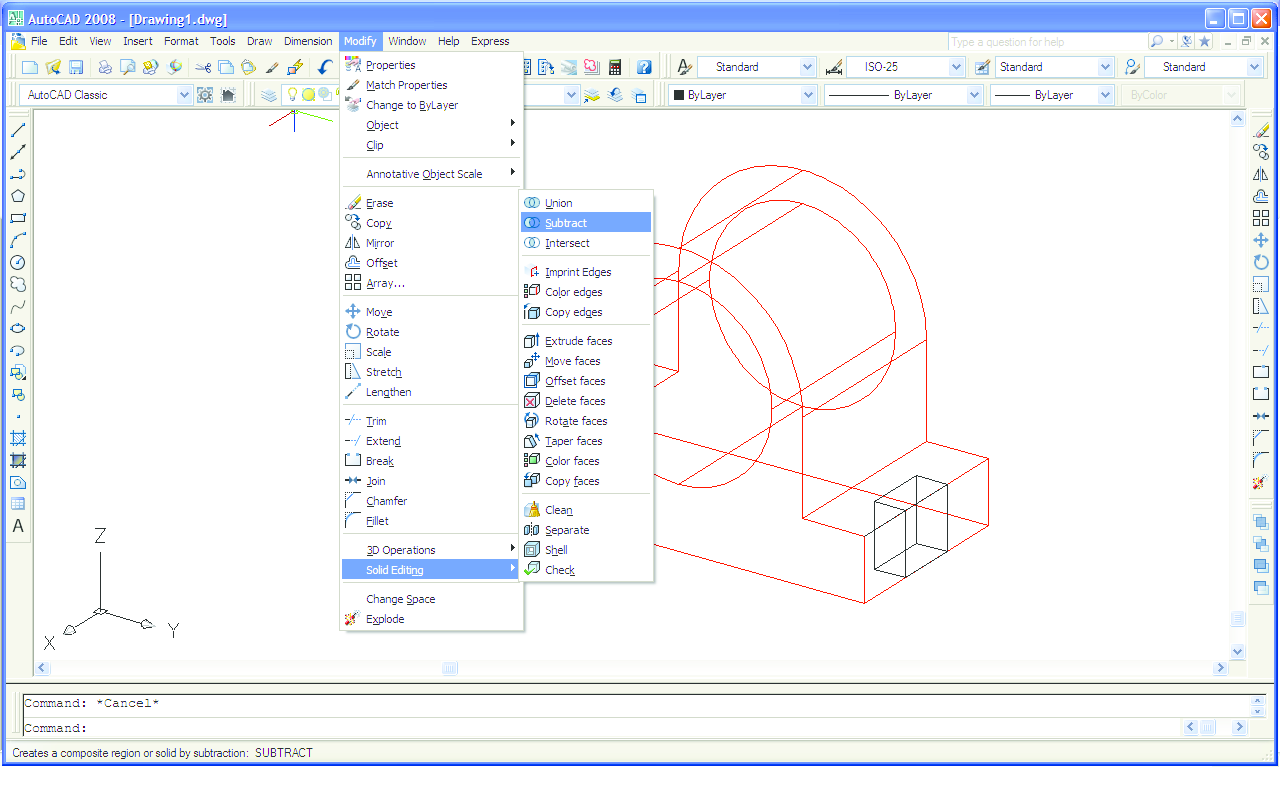Screen dimensions: 1280x800
Task: Select the Line draw tool
Action: 18,130
